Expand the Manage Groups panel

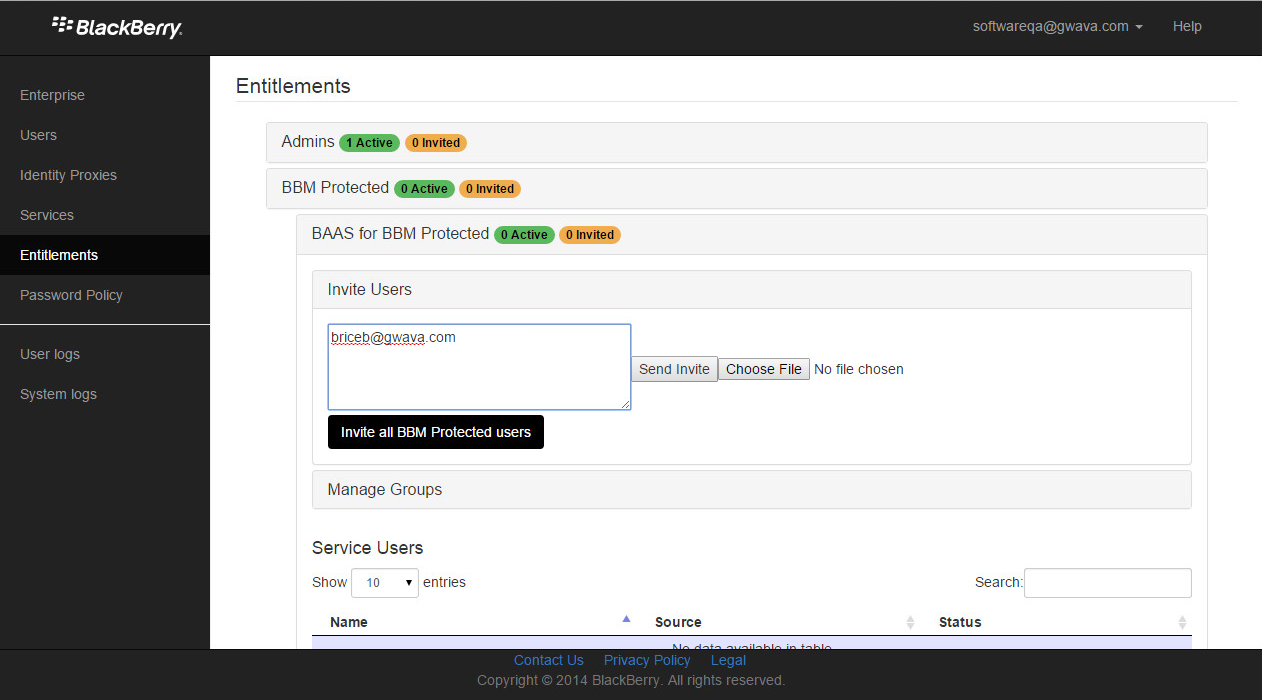pyautogui.click(x=385, y=490)
